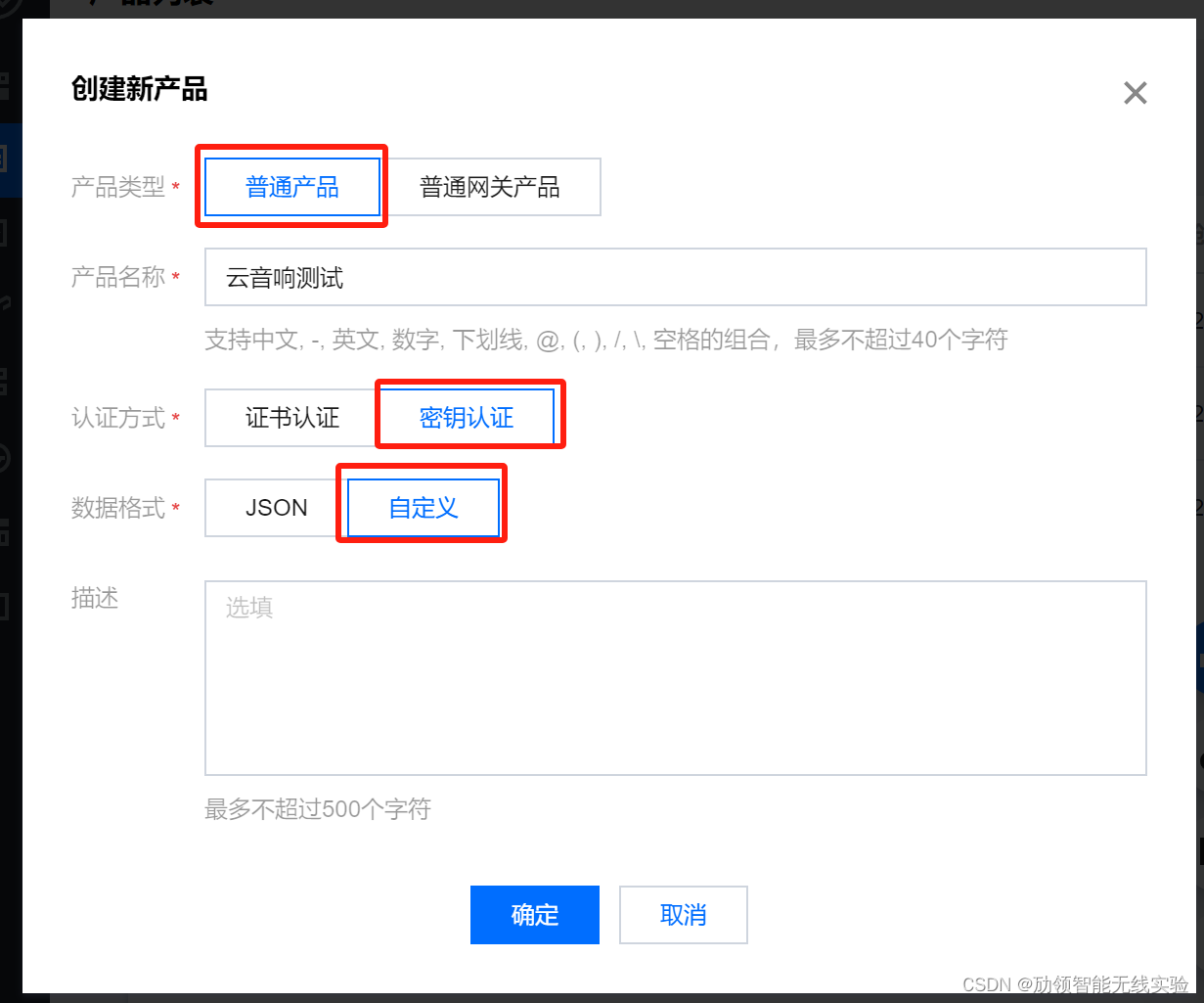Select 普通产品 as the product type

click(290, 187)
